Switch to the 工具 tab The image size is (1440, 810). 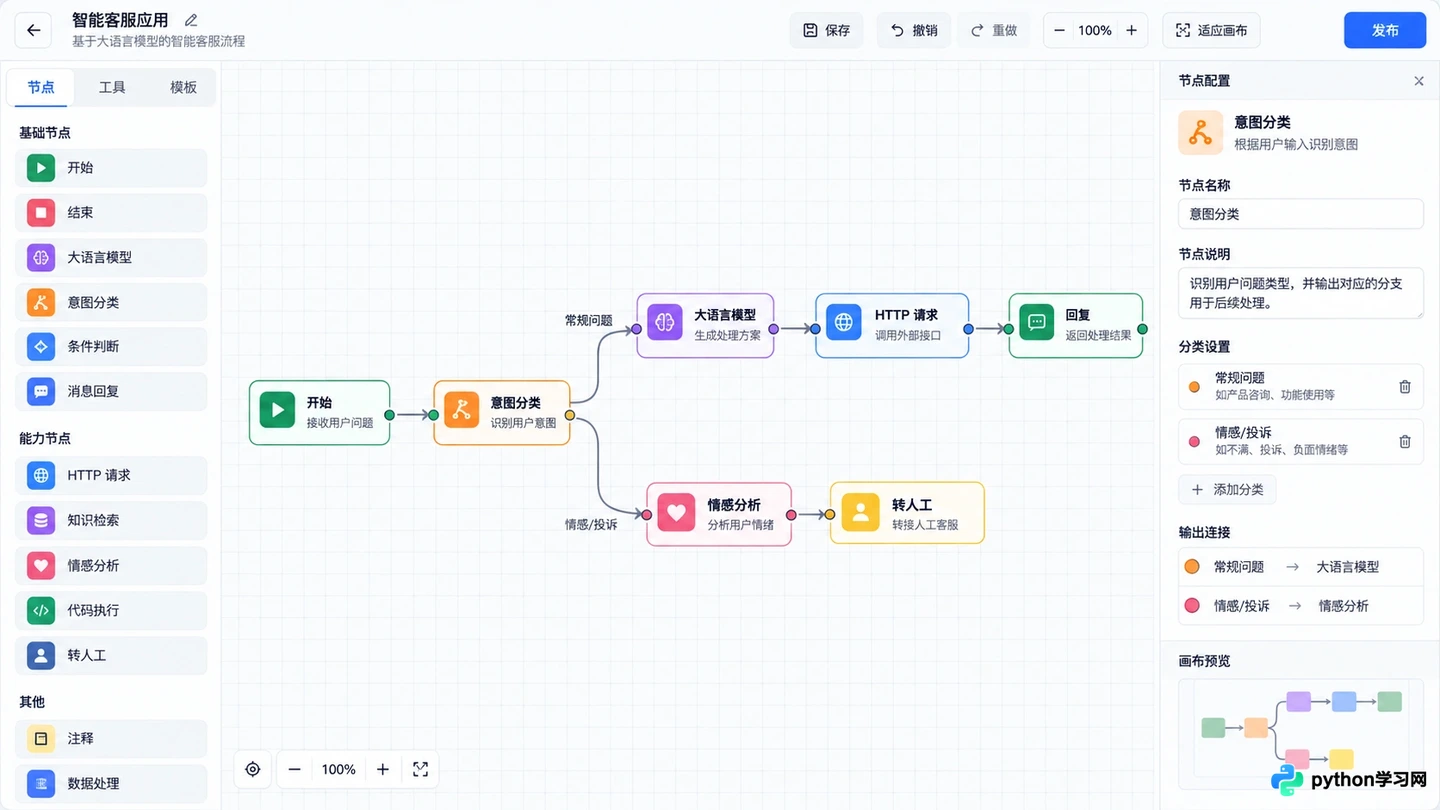coord(112,87)
